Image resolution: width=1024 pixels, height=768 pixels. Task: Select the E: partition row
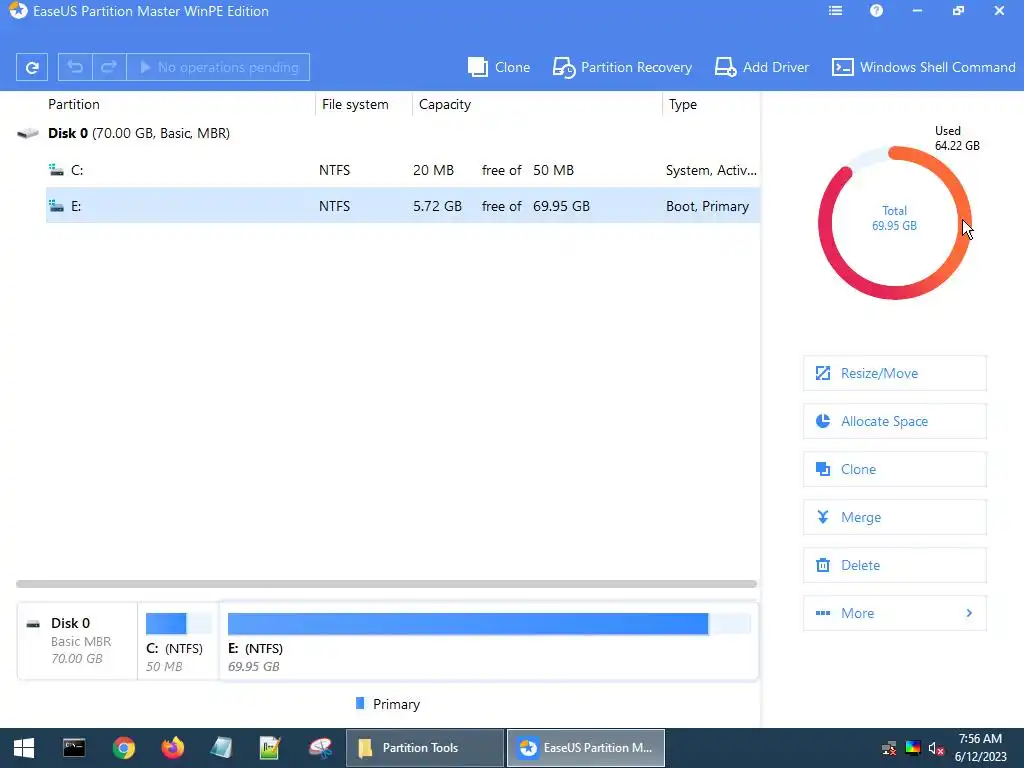click(x=402, y=206)
